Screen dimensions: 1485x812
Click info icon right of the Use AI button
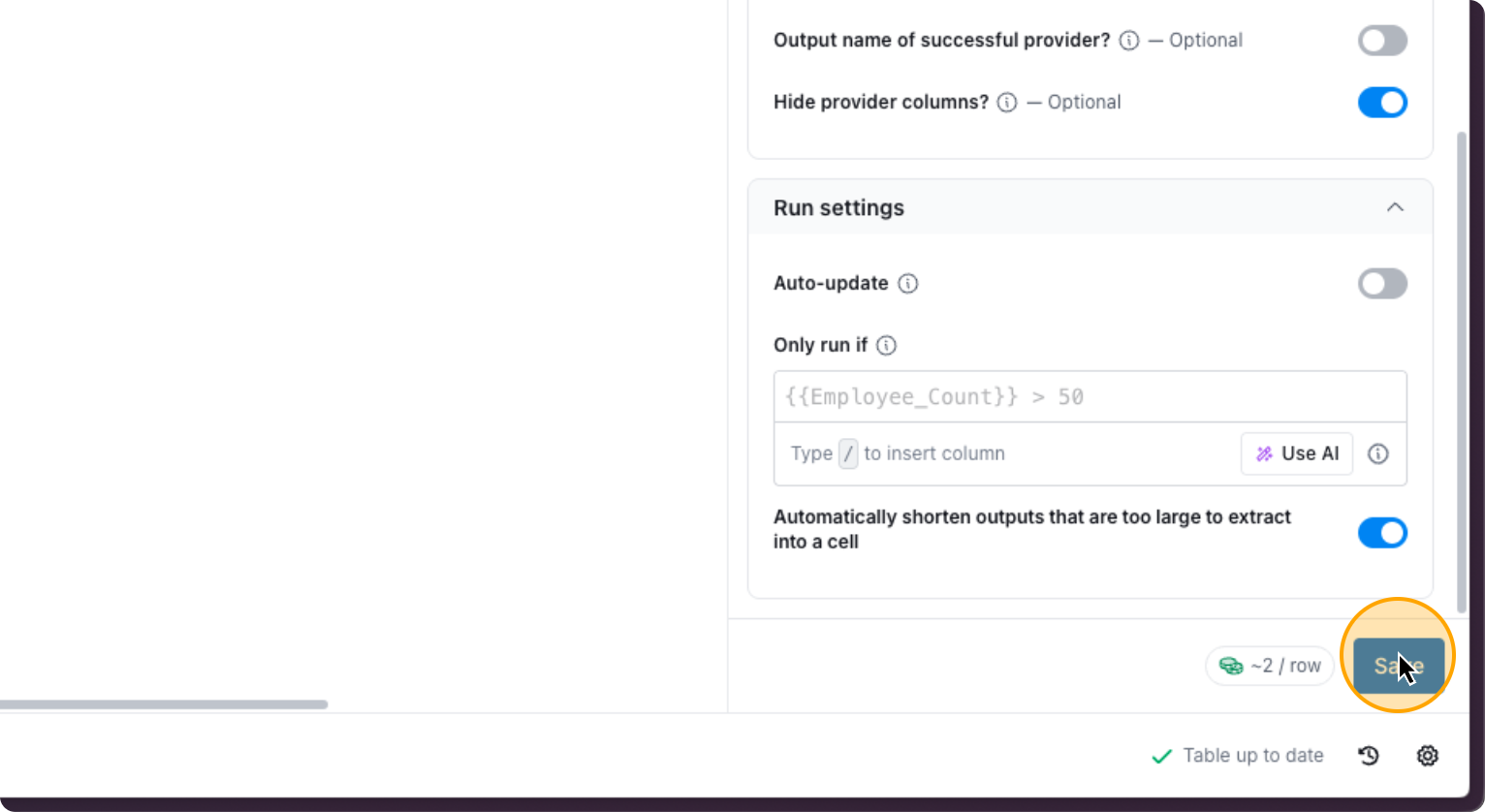click(1378, 453)
